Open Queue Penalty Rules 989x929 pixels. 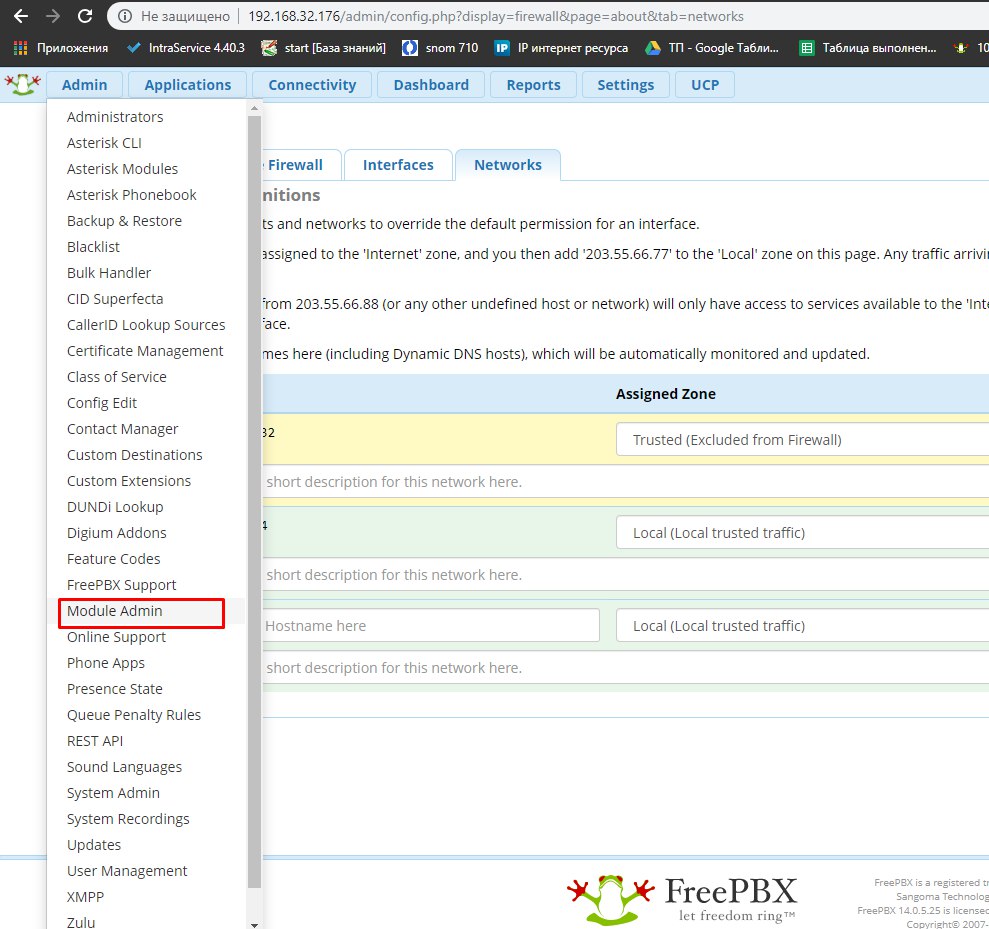134,715
